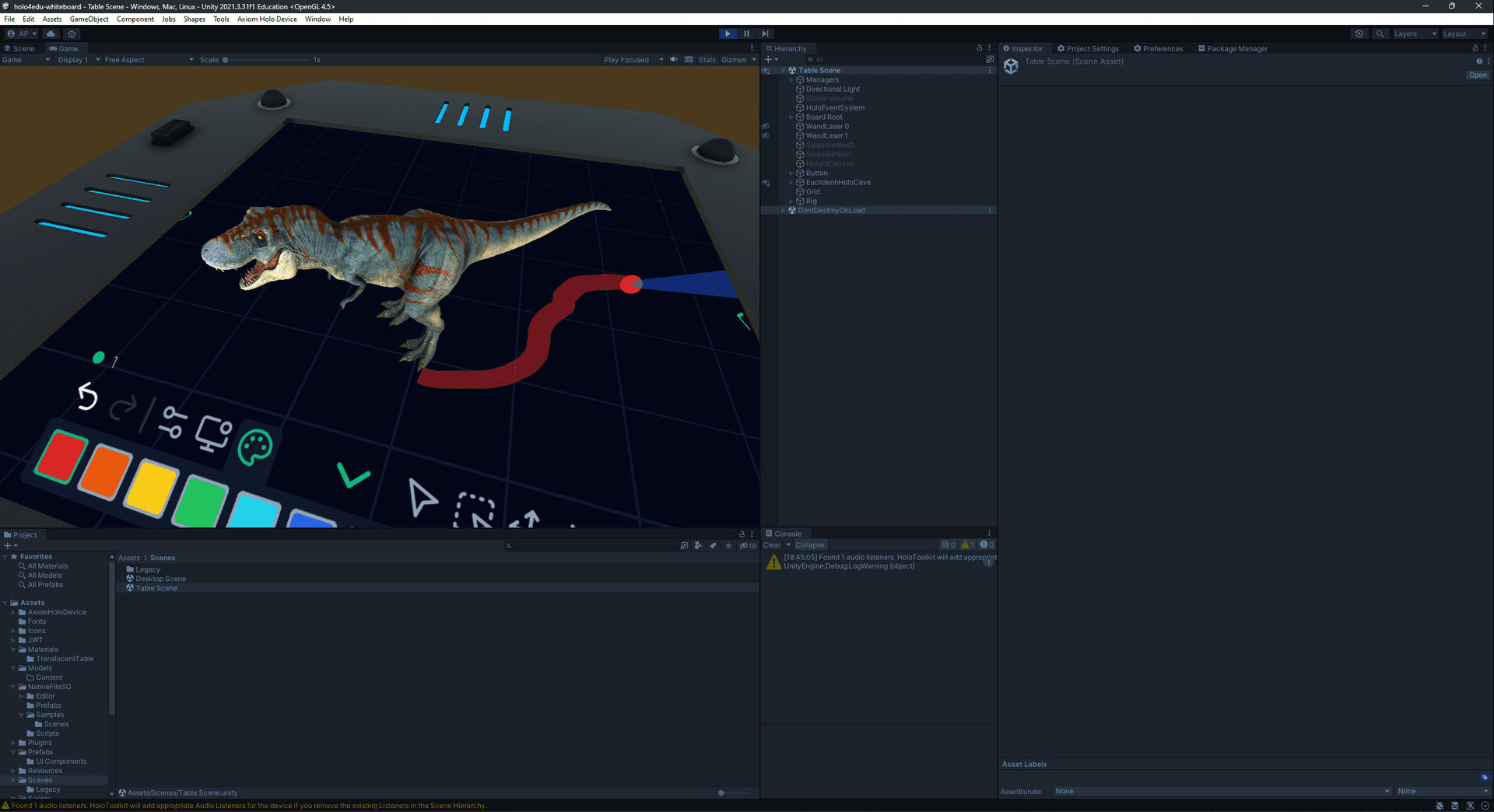Viewport: 1494px width, 812px height.
Task: Click search by type icon in Project
Action: tap(698, 546)
